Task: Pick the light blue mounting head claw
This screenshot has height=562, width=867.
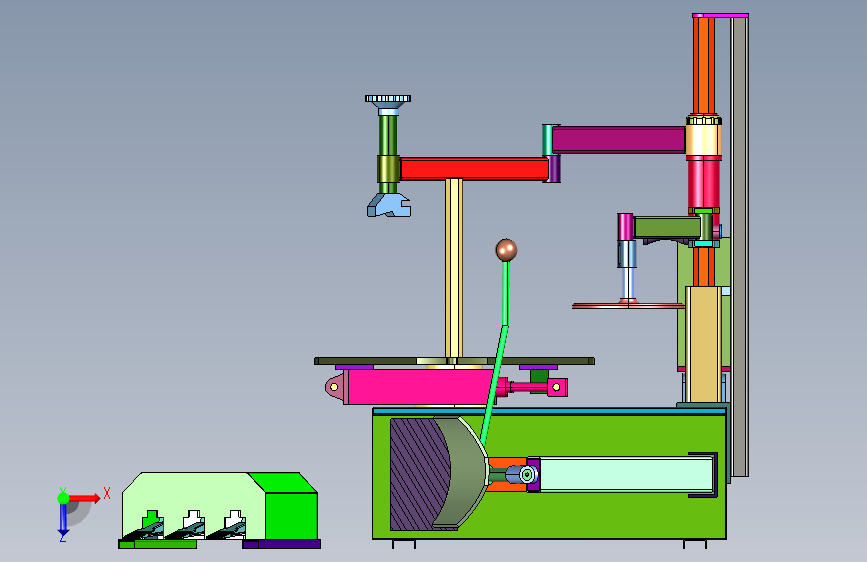Action: [x=389, y=205]
